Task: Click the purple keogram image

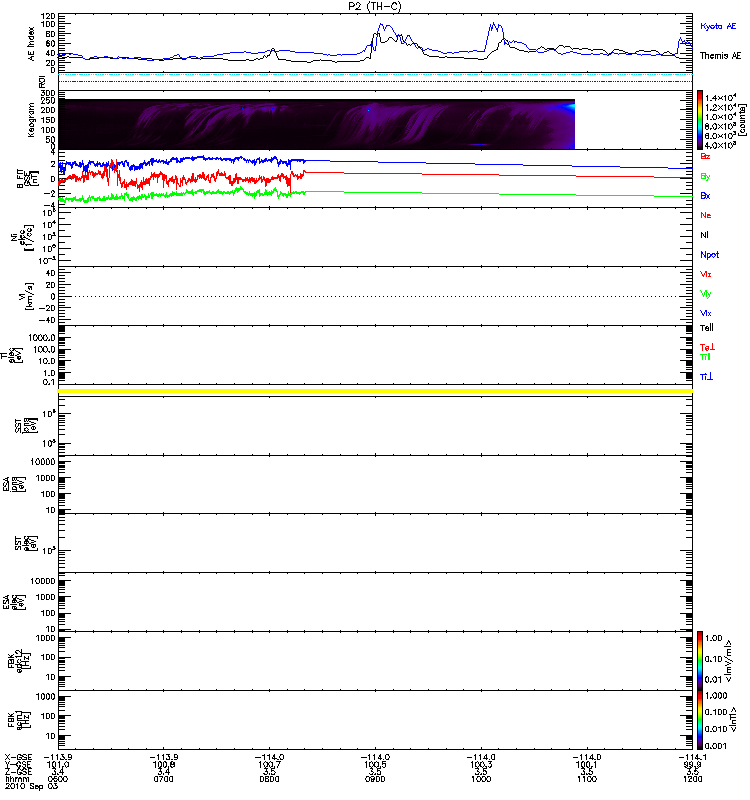Action: tap(316, 124)
